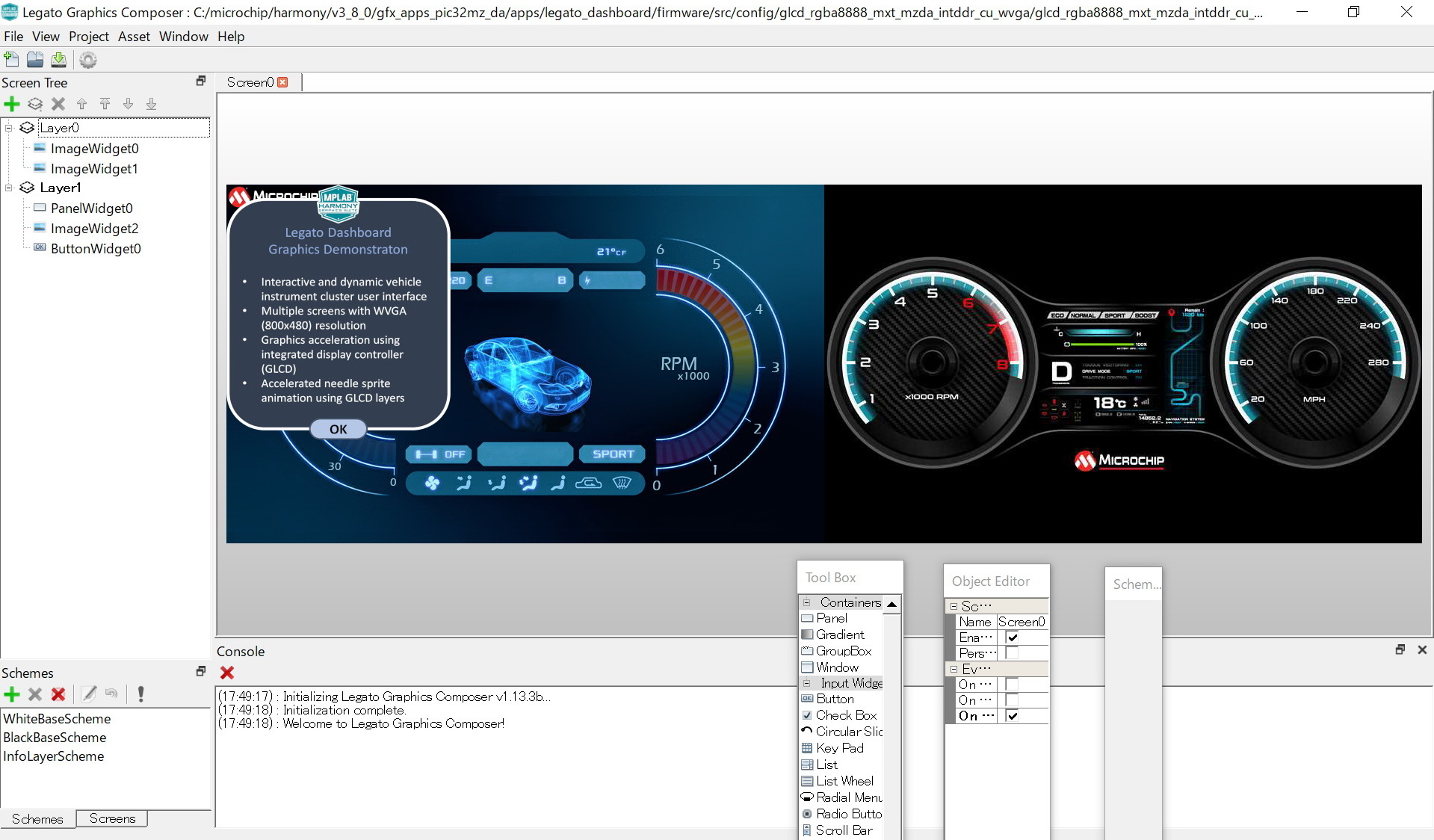Save project with green download-arrow icon
Screen dimensions: 1434x840
(58, 60)
